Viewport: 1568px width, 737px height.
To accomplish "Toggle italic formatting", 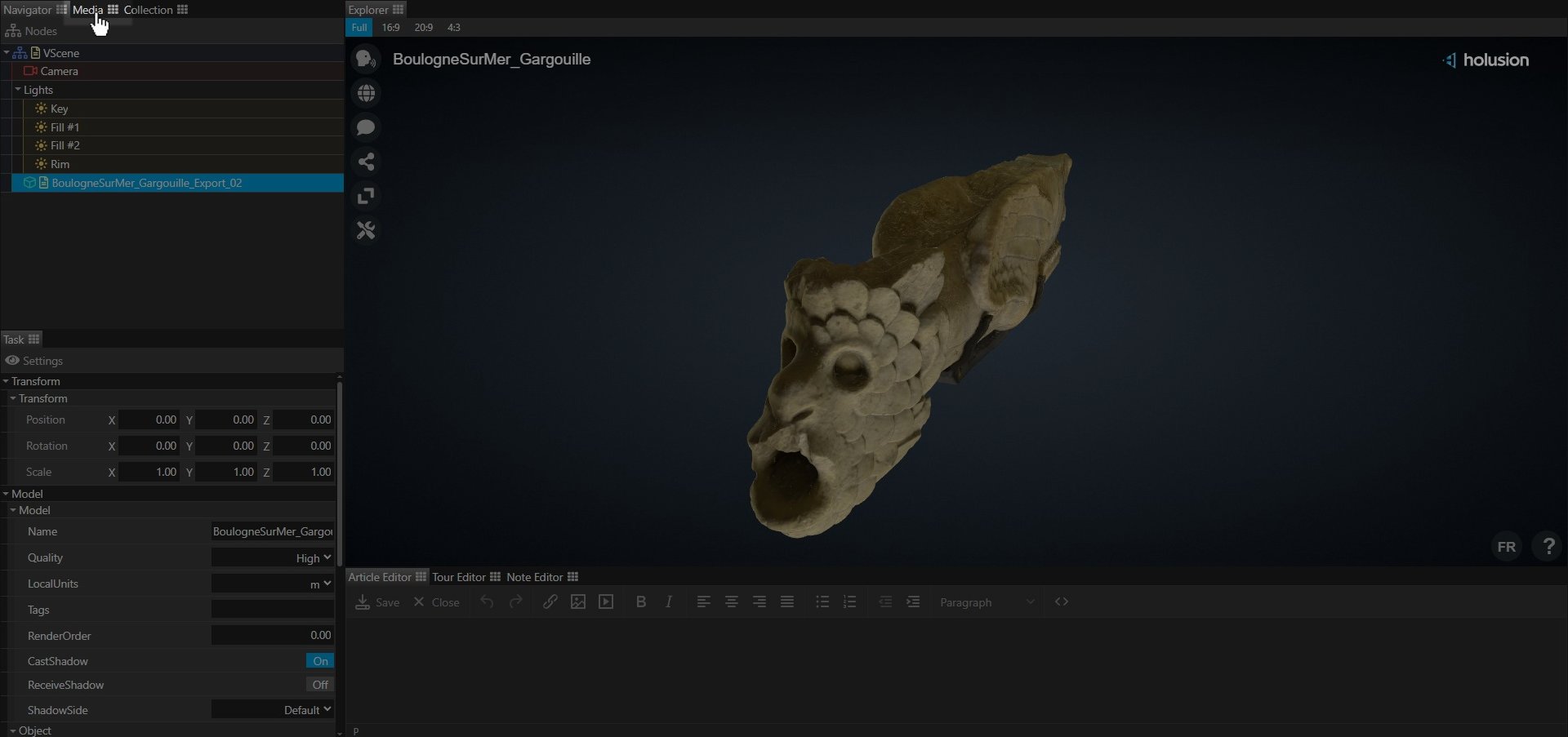I will pos(669,602).
